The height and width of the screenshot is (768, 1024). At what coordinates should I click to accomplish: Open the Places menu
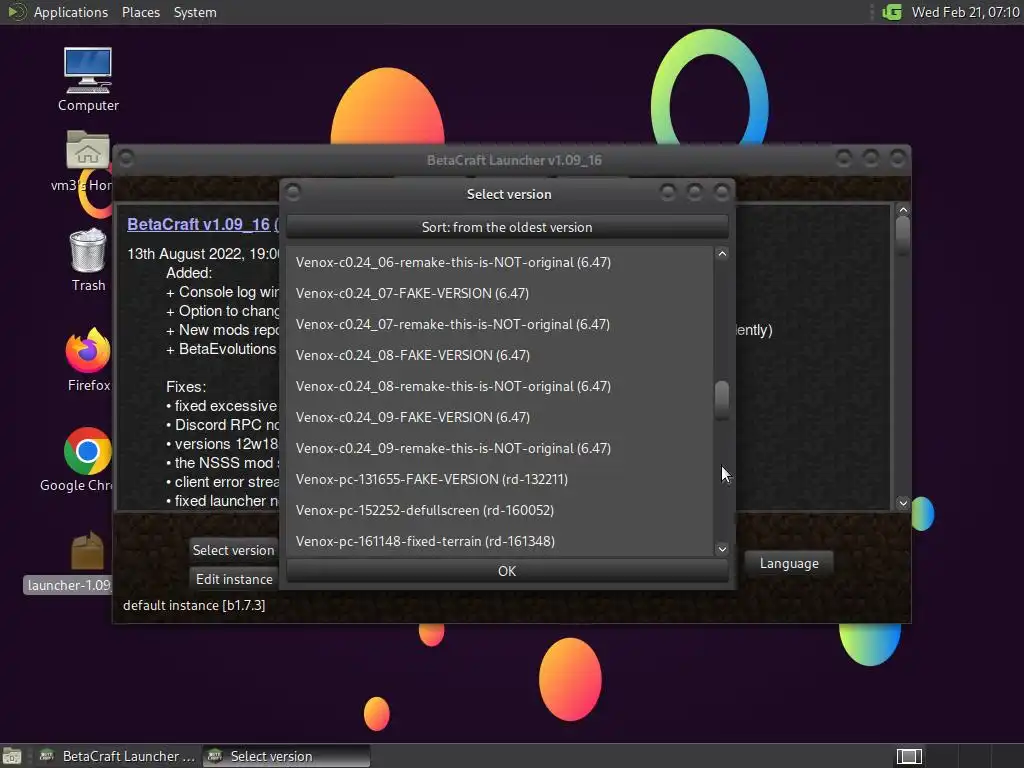[x=141, y=12]
